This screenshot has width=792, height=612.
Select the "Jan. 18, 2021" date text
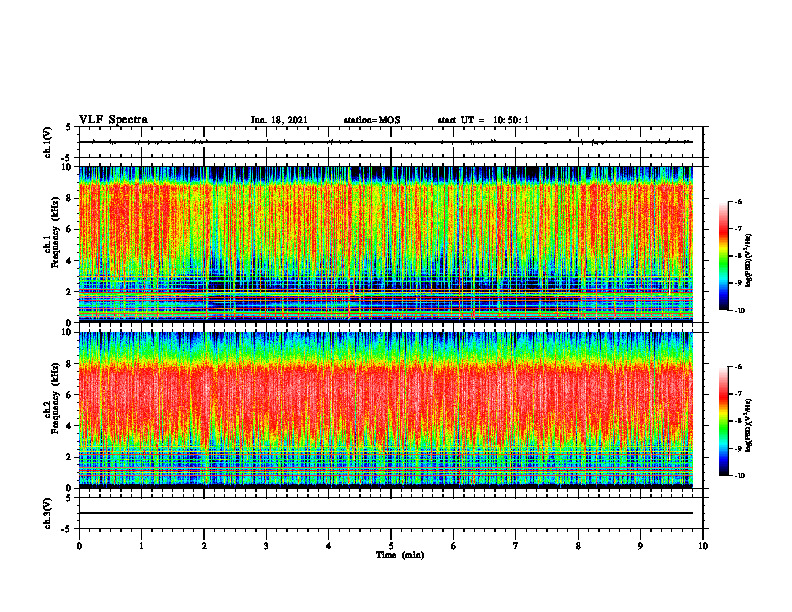(279, 120)
